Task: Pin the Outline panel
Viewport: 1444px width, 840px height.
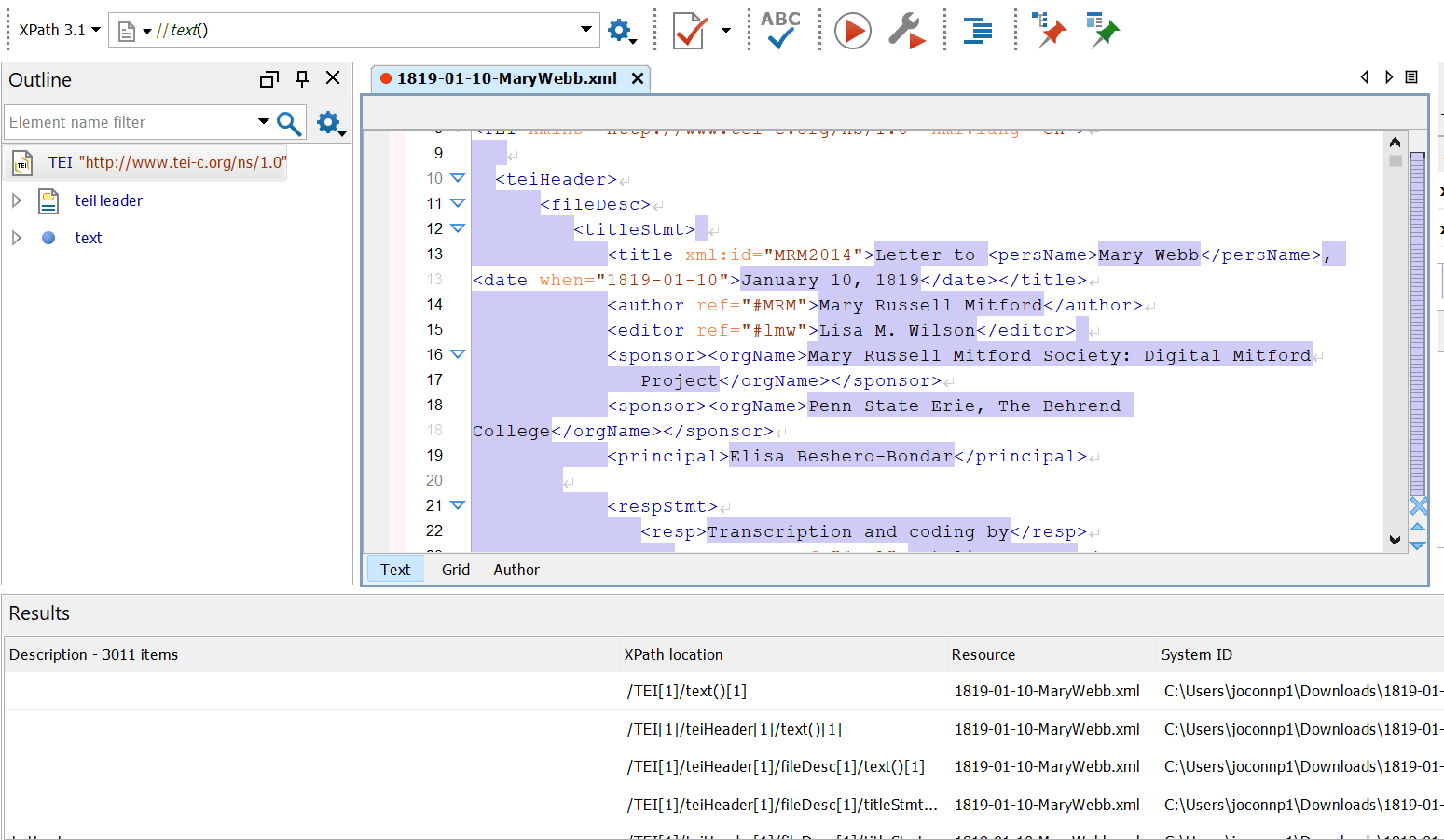Action: 302,78
